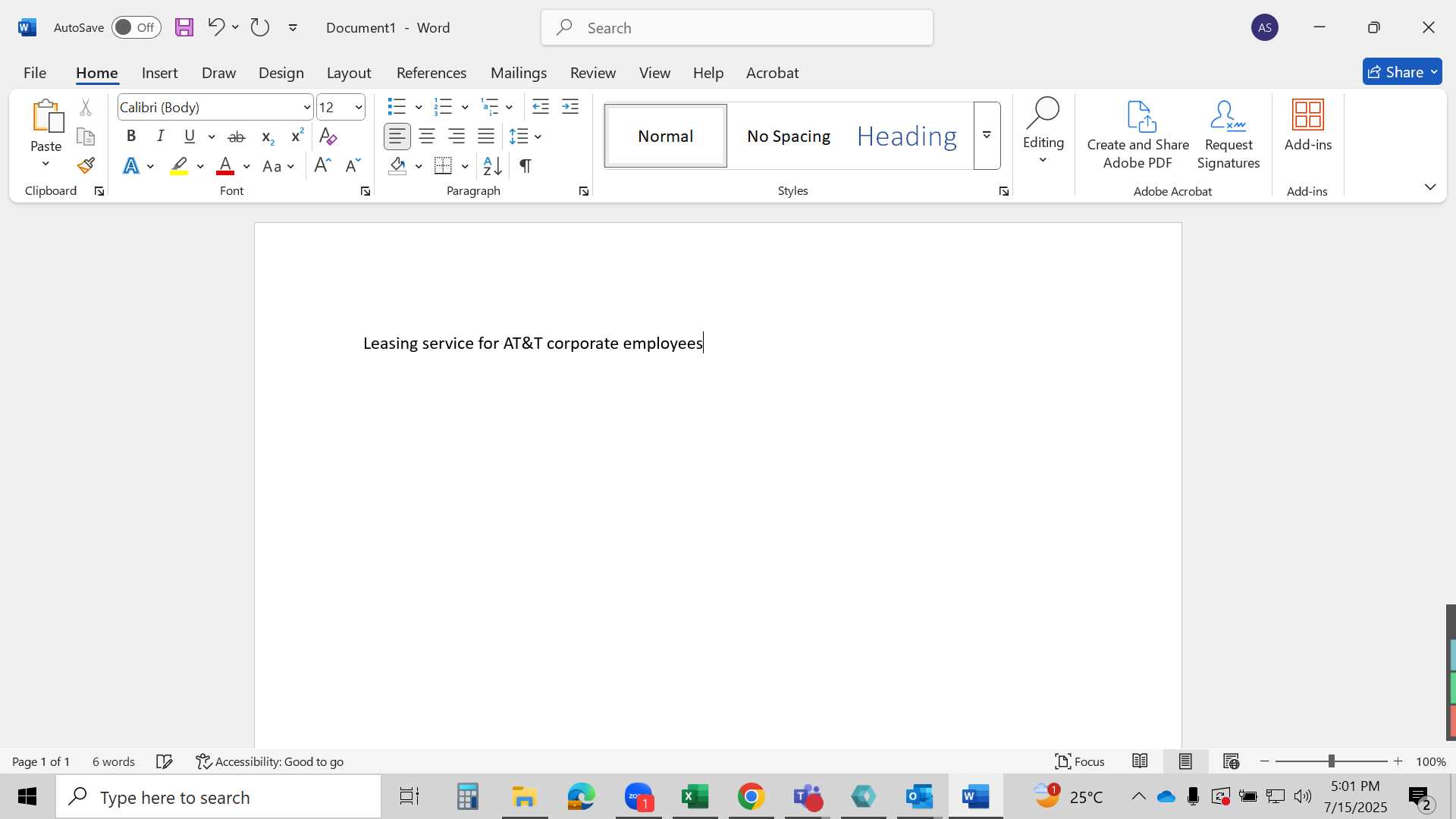The height and width of the screenshot is (819, 1456).
Task: Clear all formatting from text
Action: point(328,136)
